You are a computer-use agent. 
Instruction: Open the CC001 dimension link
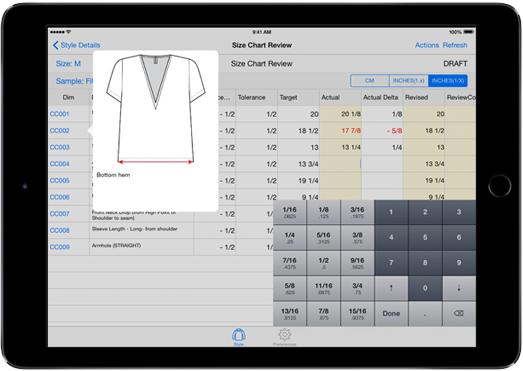pos(59,114)
